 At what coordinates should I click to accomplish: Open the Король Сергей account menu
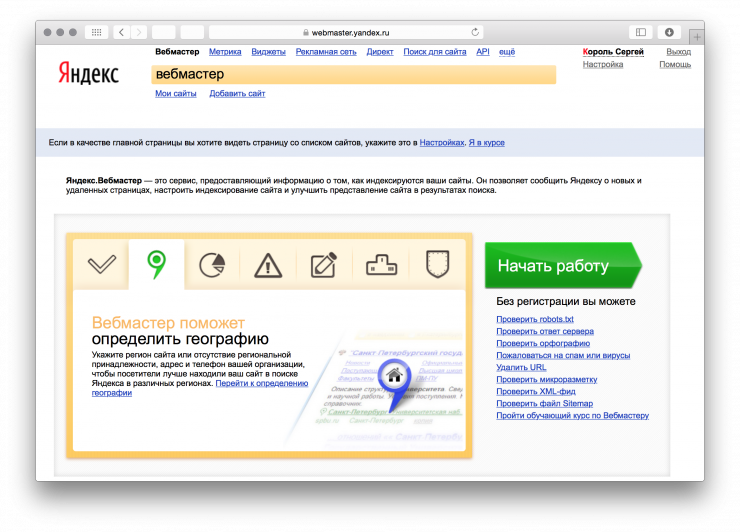point(613,51)
